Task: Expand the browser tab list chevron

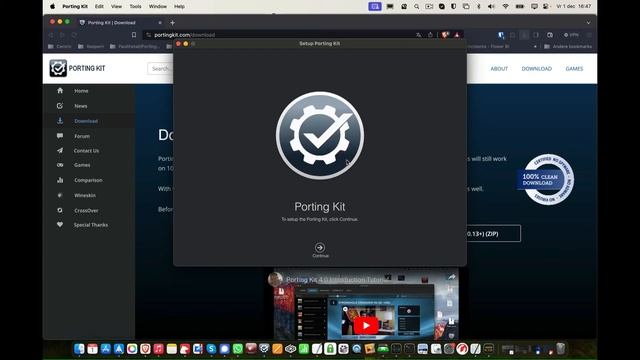Action: tap(588, 23)
